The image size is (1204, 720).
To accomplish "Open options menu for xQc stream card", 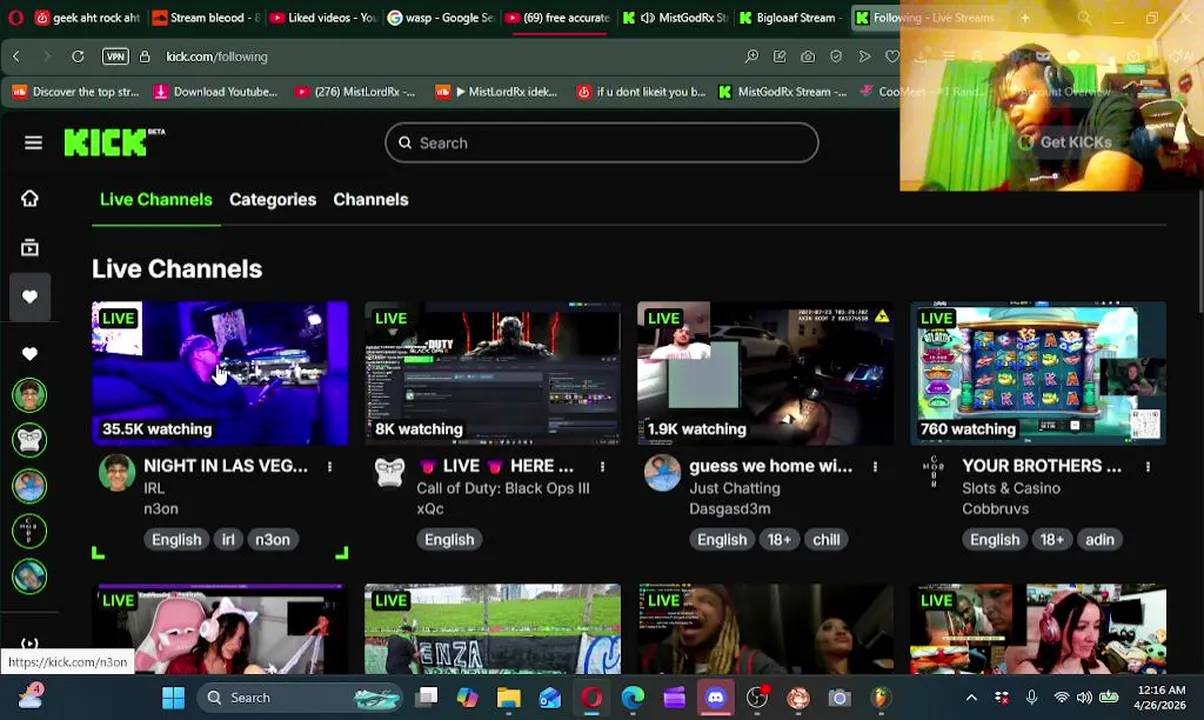I will tap(602, 466).
